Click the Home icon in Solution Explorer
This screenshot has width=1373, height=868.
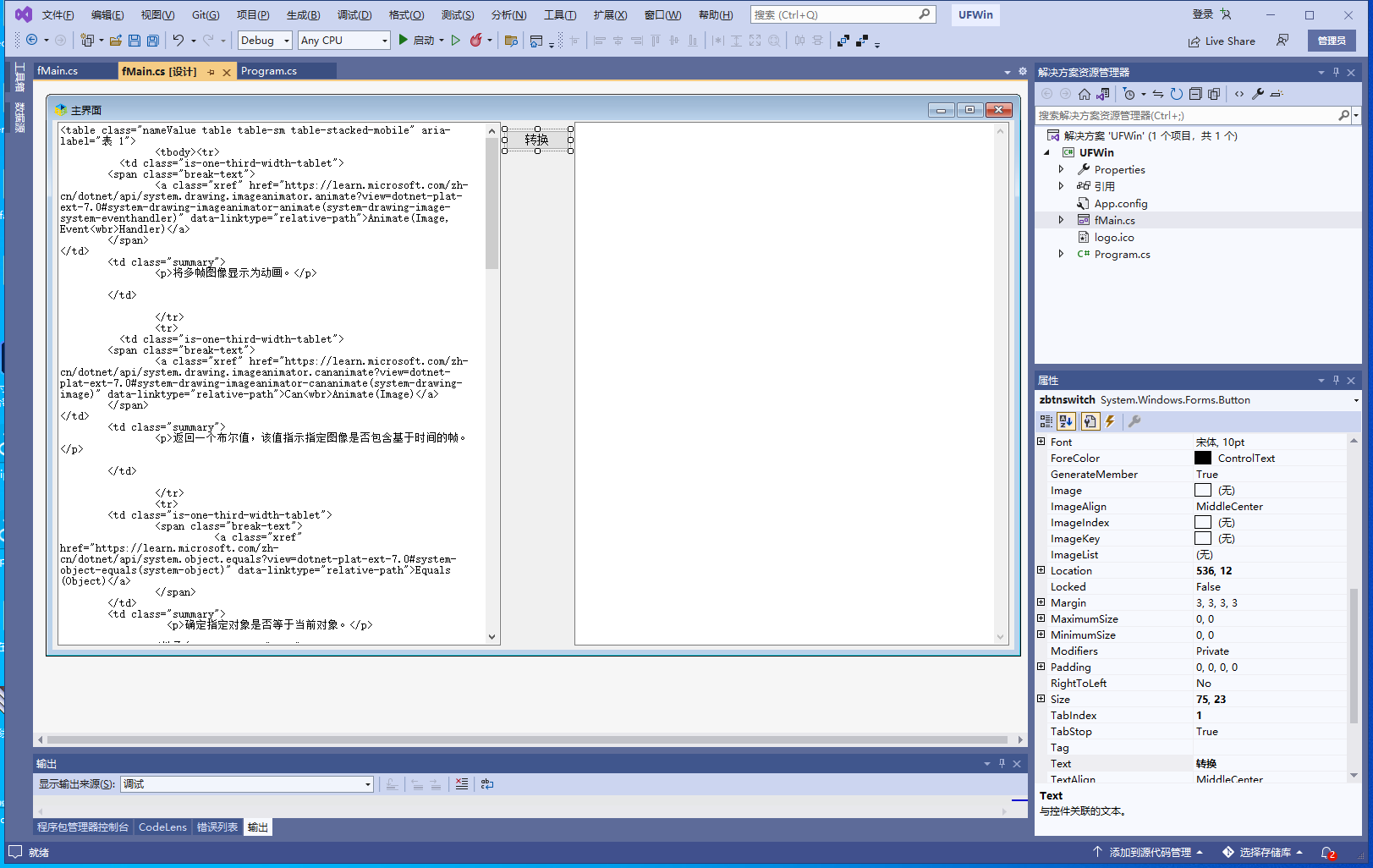[1085, 94]
